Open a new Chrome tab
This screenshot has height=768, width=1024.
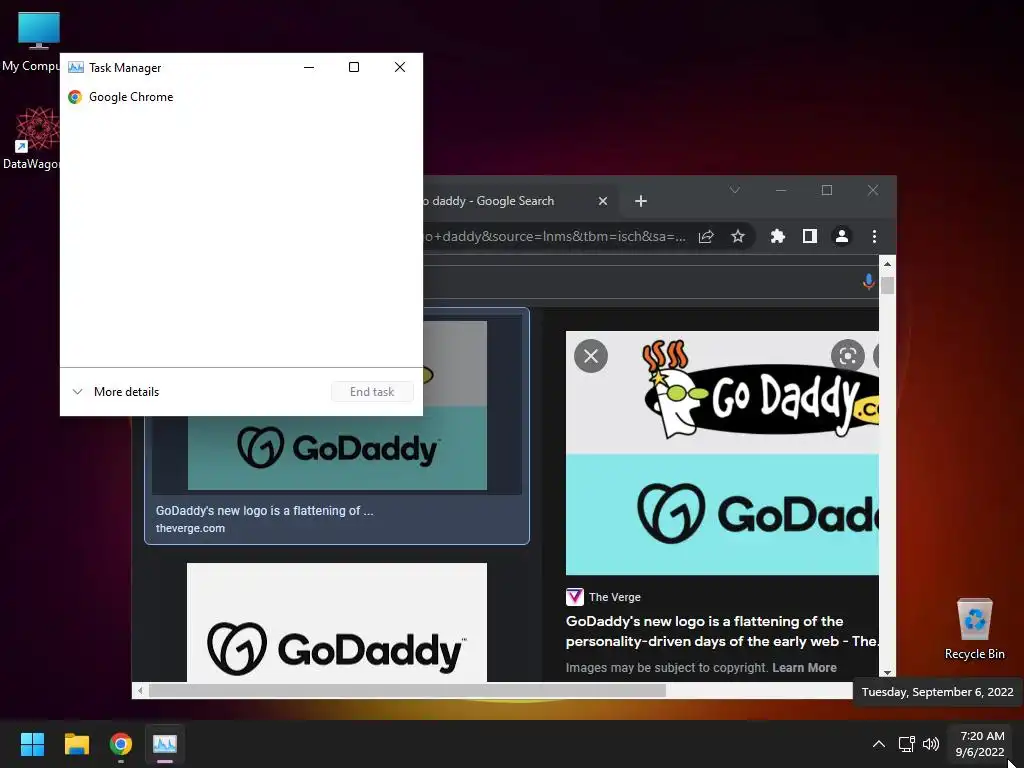coord(641,201)
